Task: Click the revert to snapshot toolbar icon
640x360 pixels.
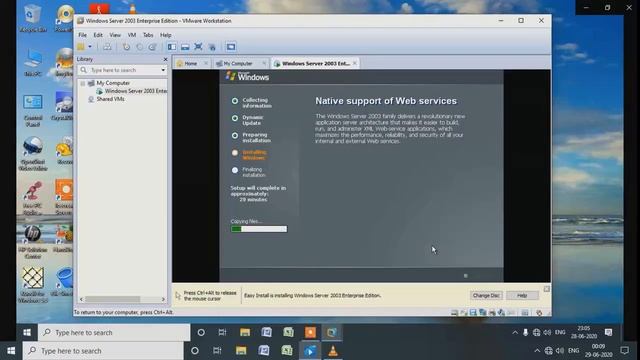Action: coord(140,47)
